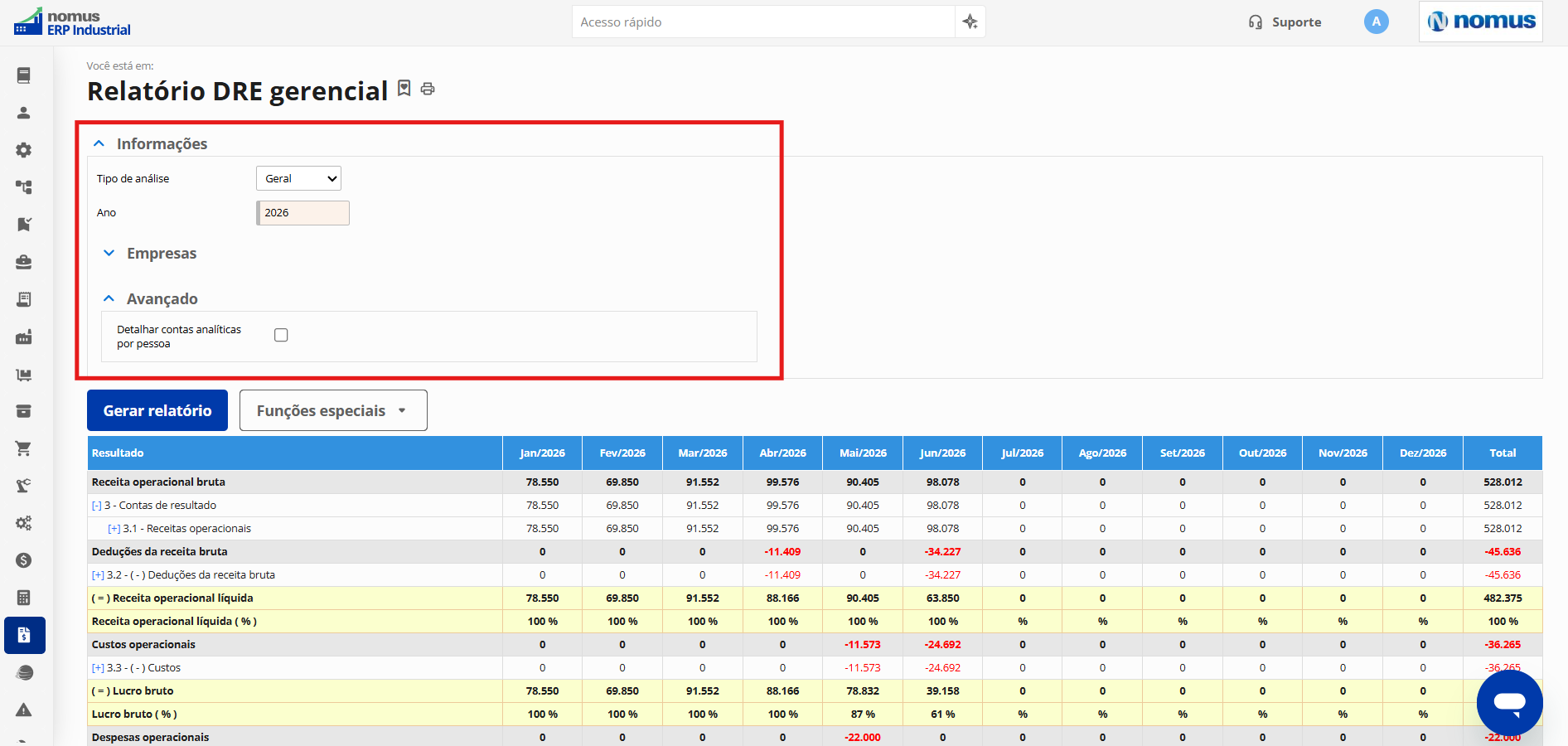Open the dollar coin sidebar icon

24,560
